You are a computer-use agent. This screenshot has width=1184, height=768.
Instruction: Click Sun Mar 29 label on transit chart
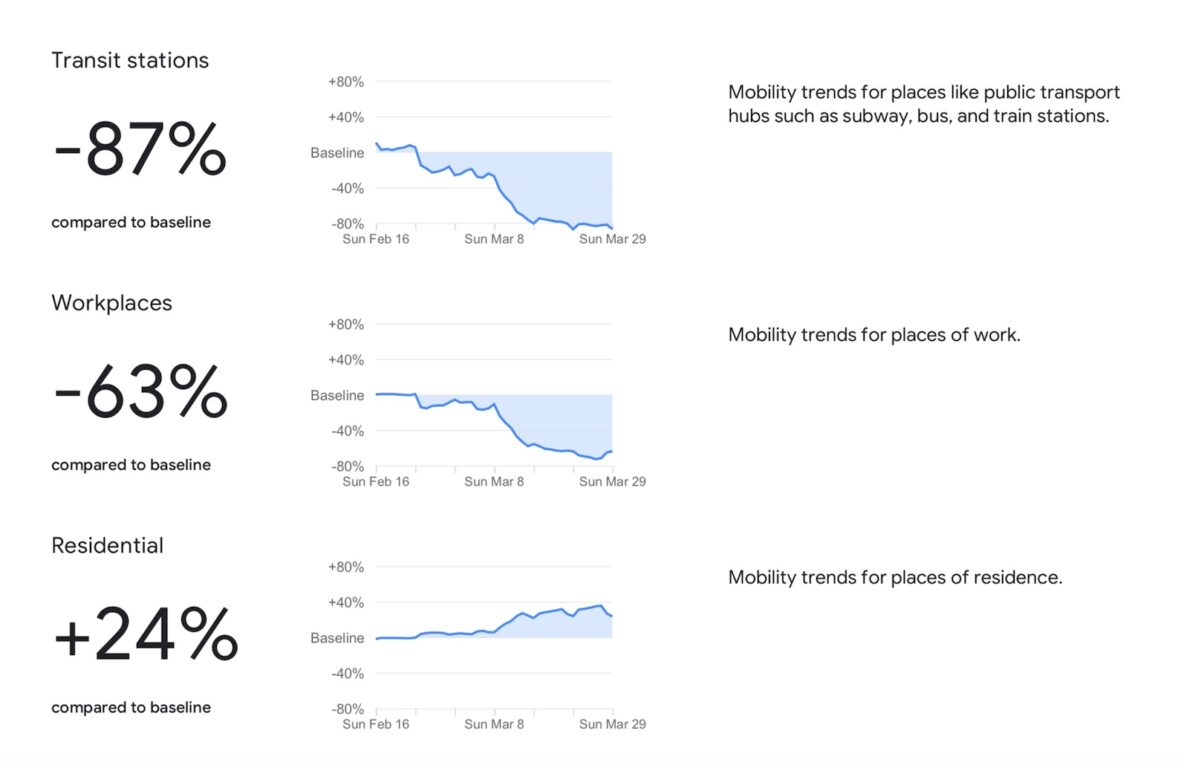coord(612,239)
